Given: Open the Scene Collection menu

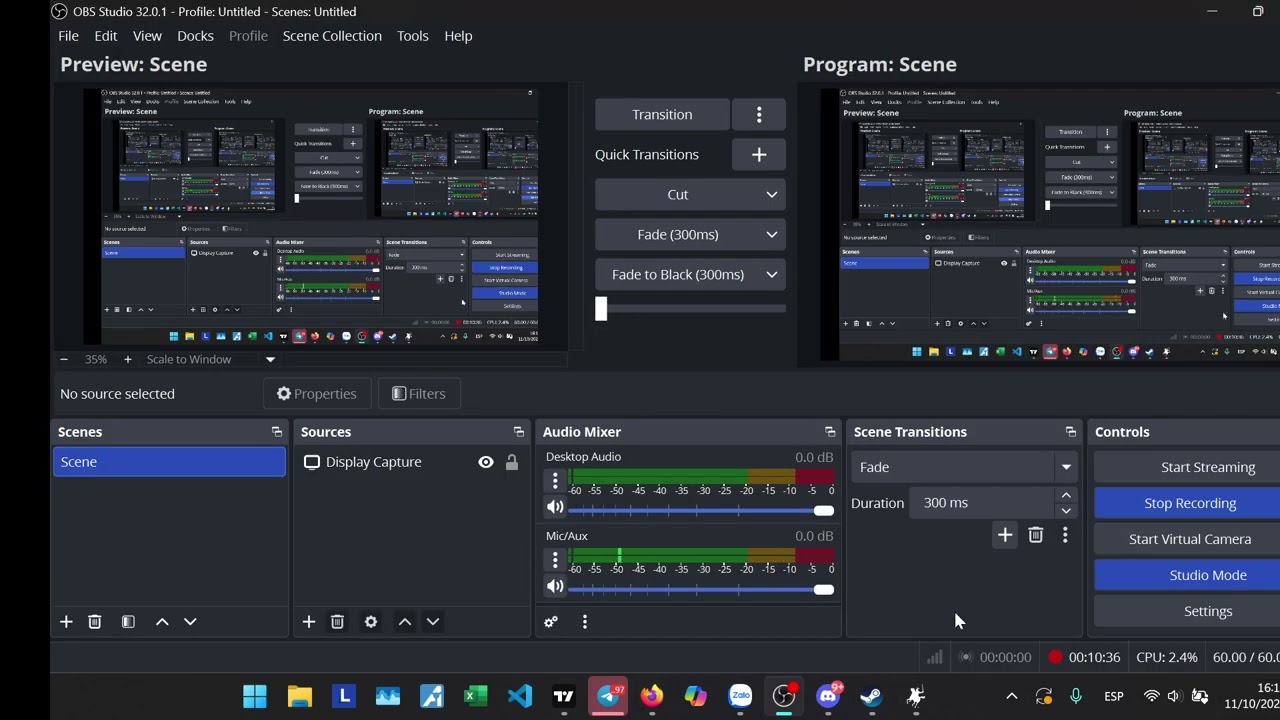Looking at the screenshot, I should click(332, 36).
